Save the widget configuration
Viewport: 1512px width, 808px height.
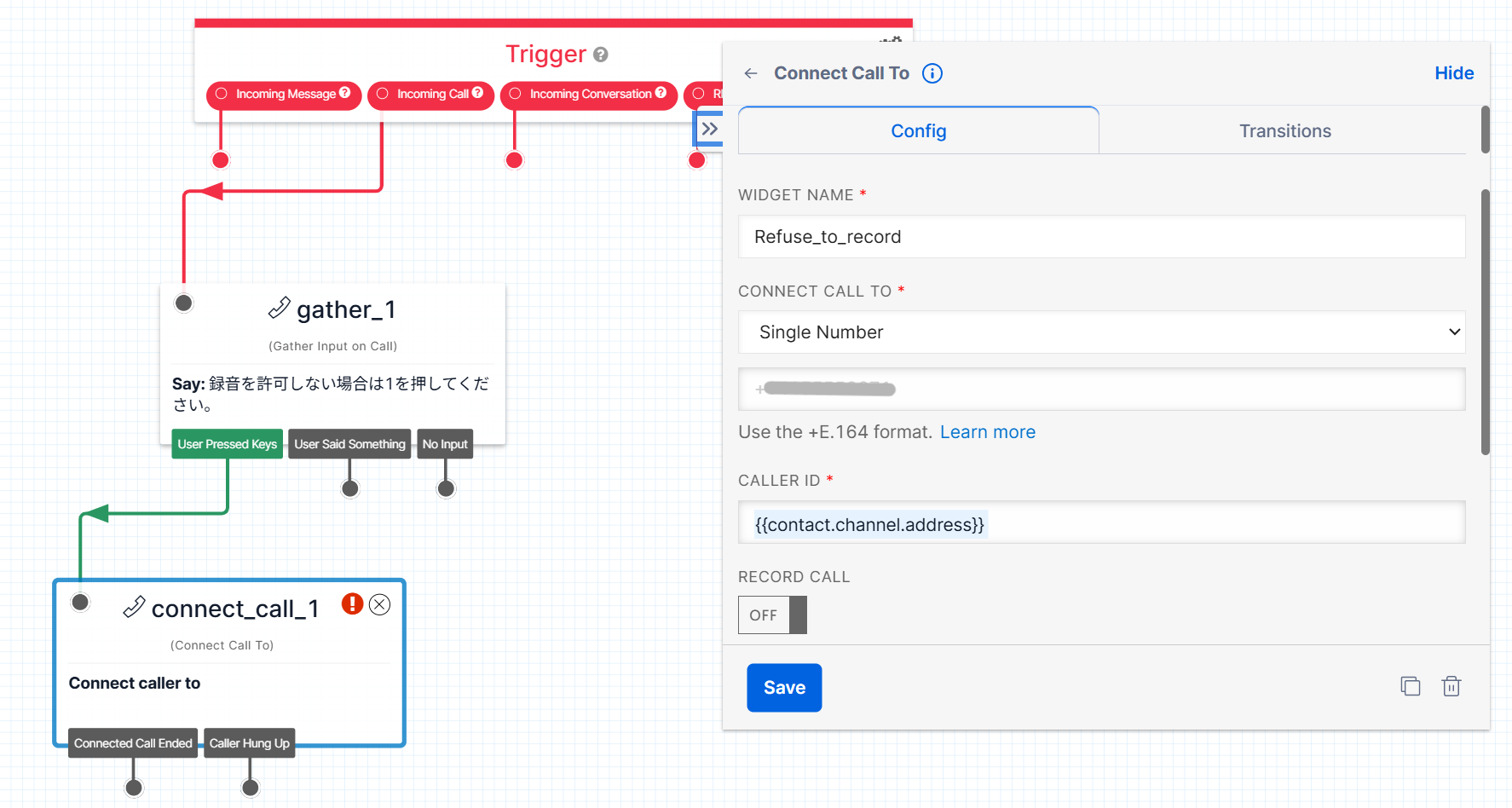pyautogui.click(x=783, y=687)
